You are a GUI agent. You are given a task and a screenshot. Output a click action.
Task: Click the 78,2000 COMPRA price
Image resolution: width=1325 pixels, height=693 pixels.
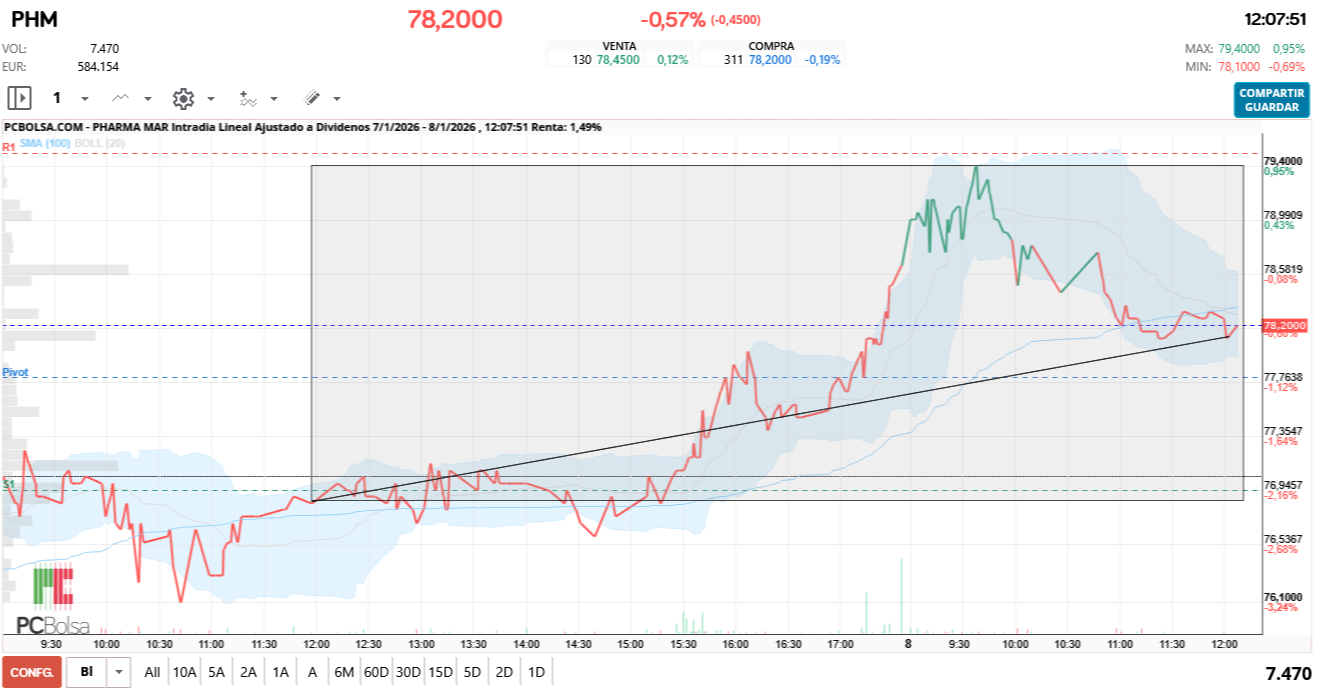767,60
